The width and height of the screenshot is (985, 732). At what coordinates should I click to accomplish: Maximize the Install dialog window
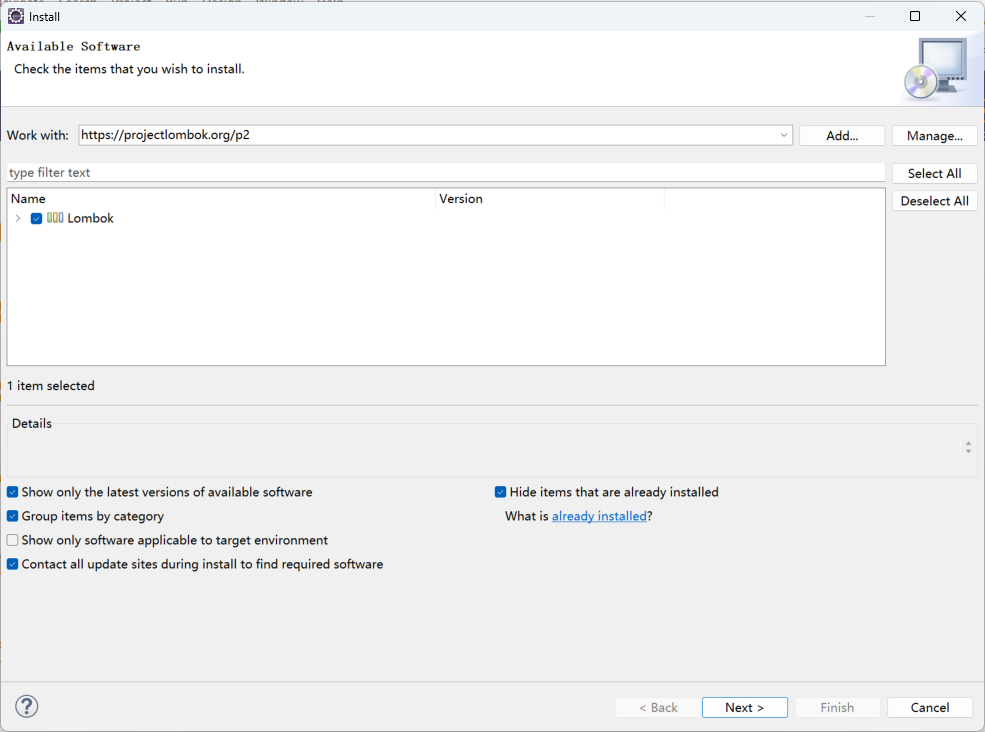click(x=915, y=16)
